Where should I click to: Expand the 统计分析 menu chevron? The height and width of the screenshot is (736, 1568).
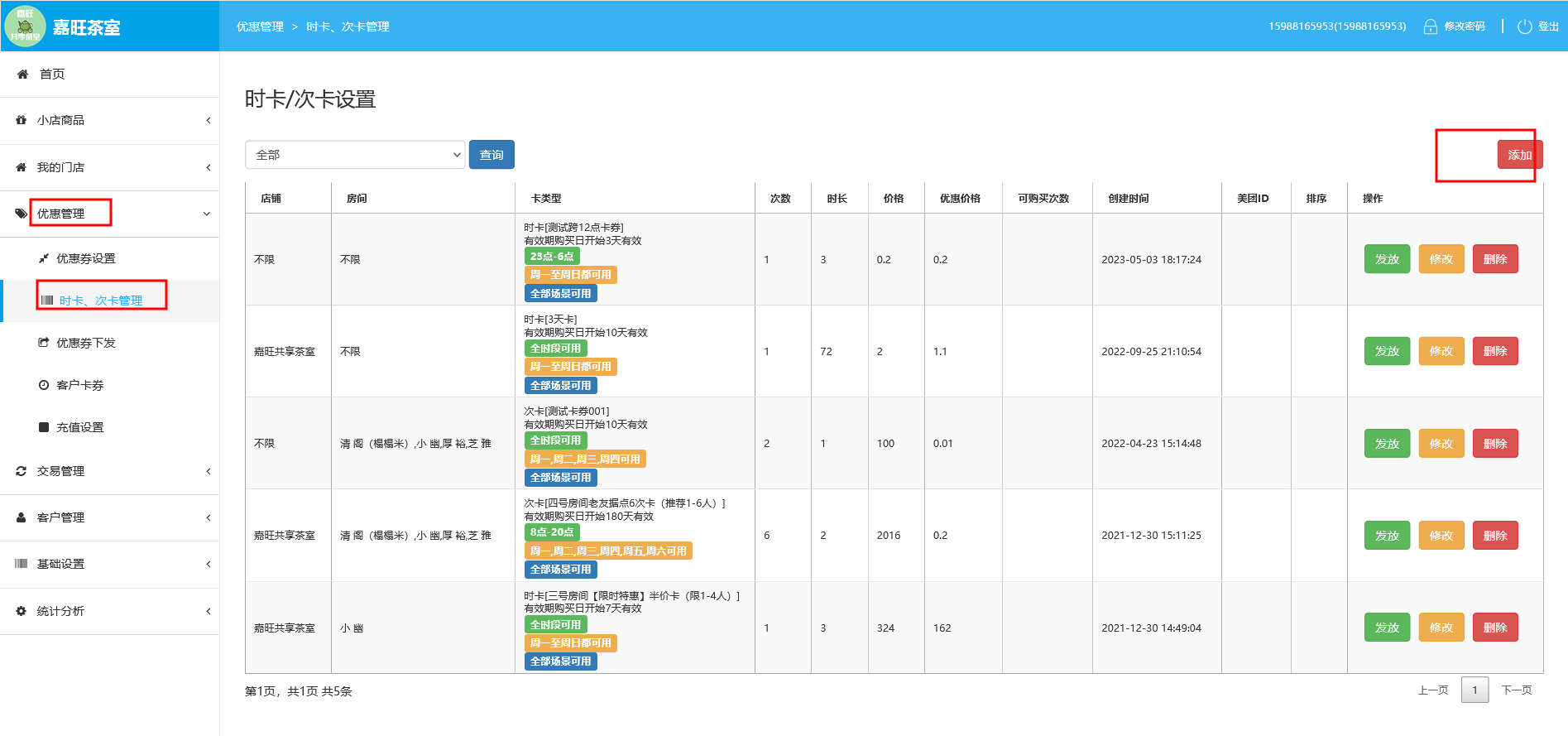(x=208, y=611)
